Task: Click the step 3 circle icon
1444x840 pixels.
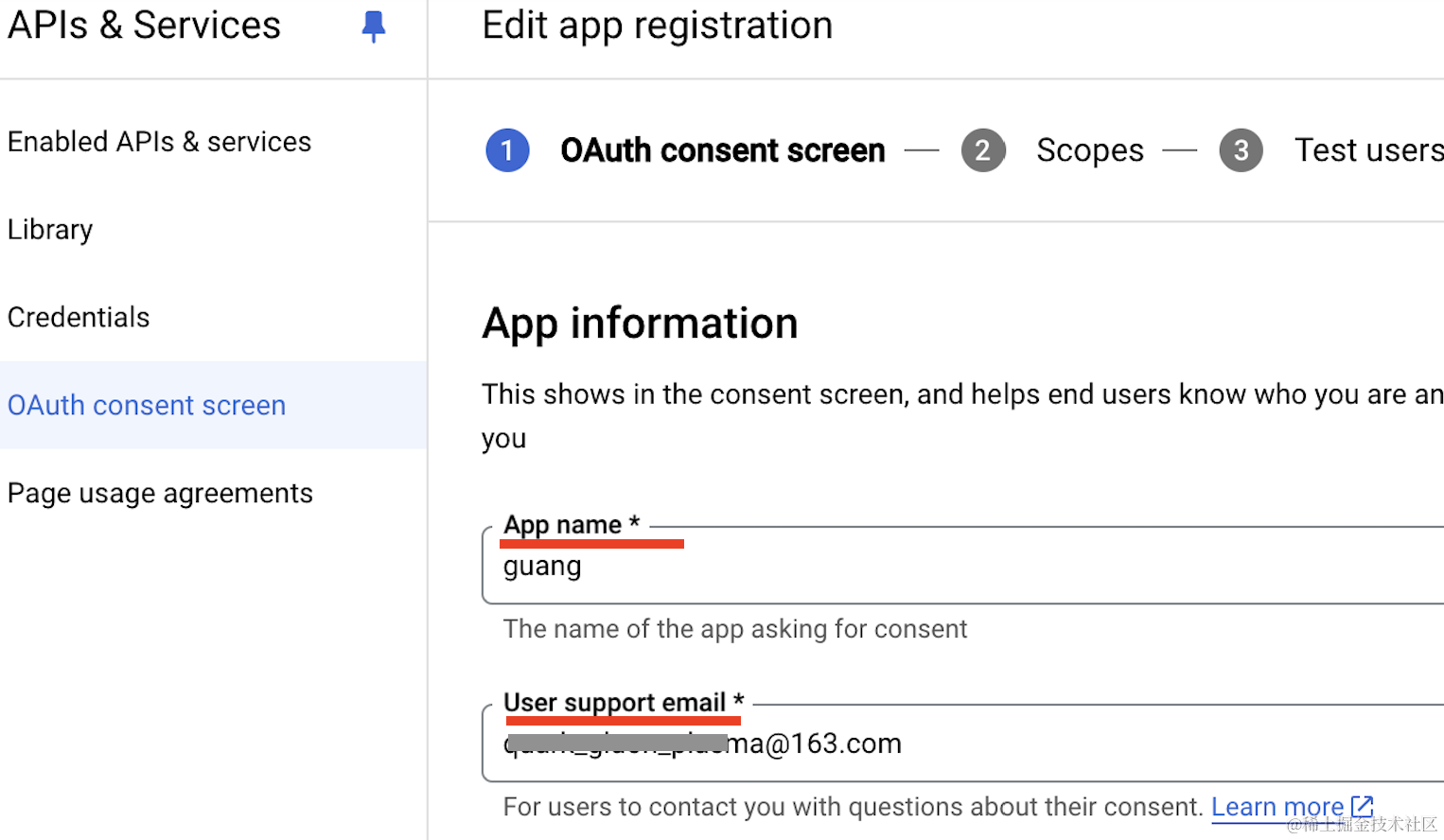Action: pyautogui.click(x=1241, y=150)
